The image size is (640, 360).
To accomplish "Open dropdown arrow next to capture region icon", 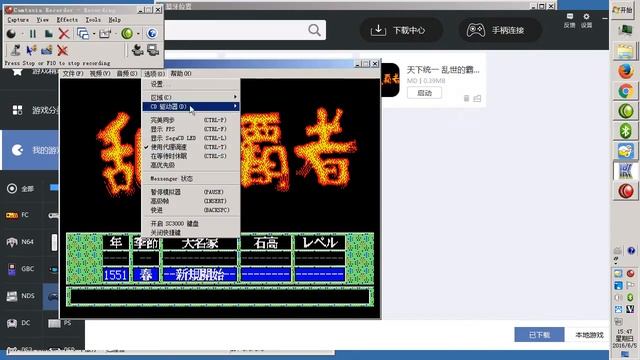I will click(94, 33).
